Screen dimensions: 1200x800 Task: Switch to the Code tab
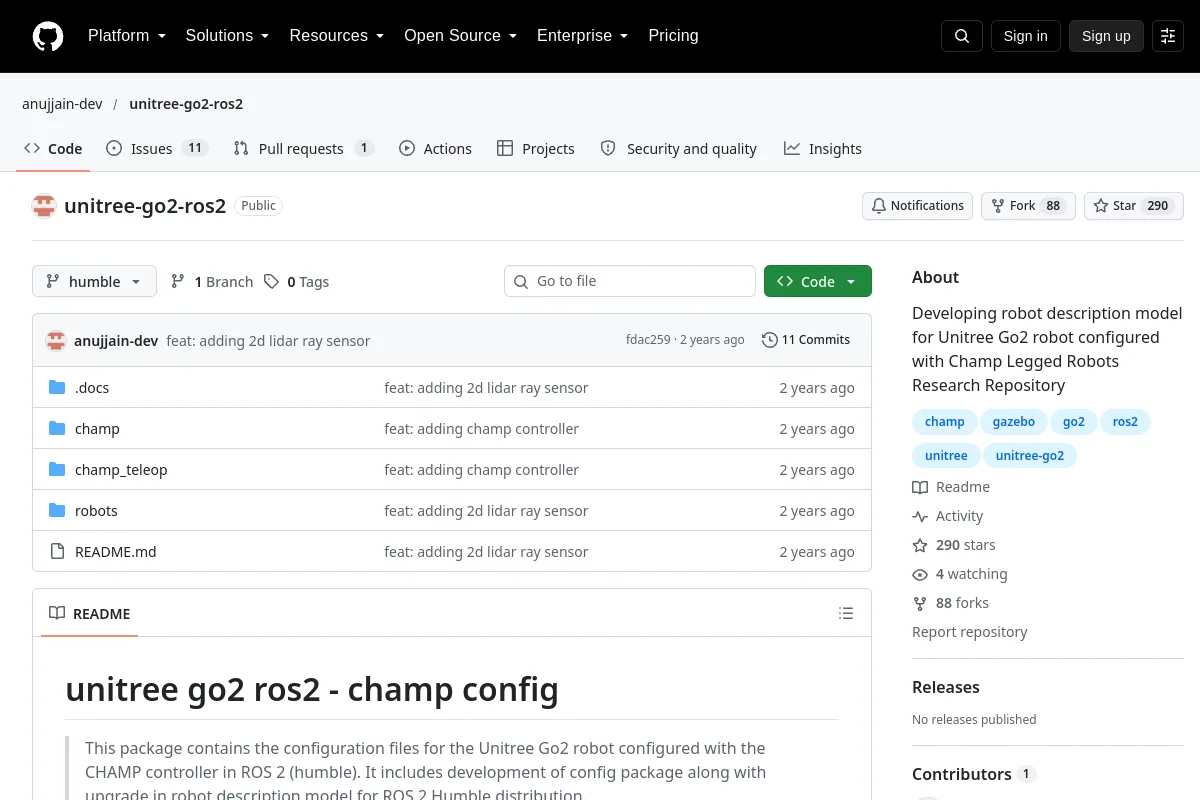pyautogui.click(x=53, y=149)
